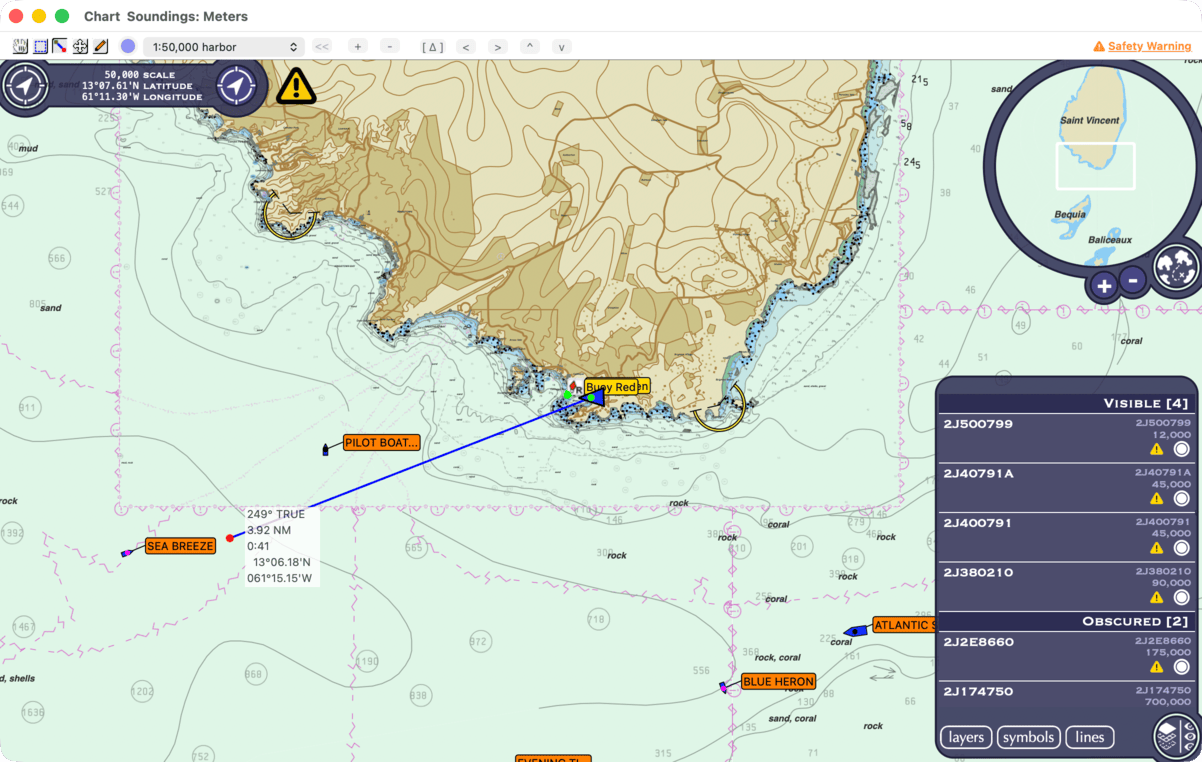Click the left compass arrow icon
1202x762 pixels.
[25, 86]
